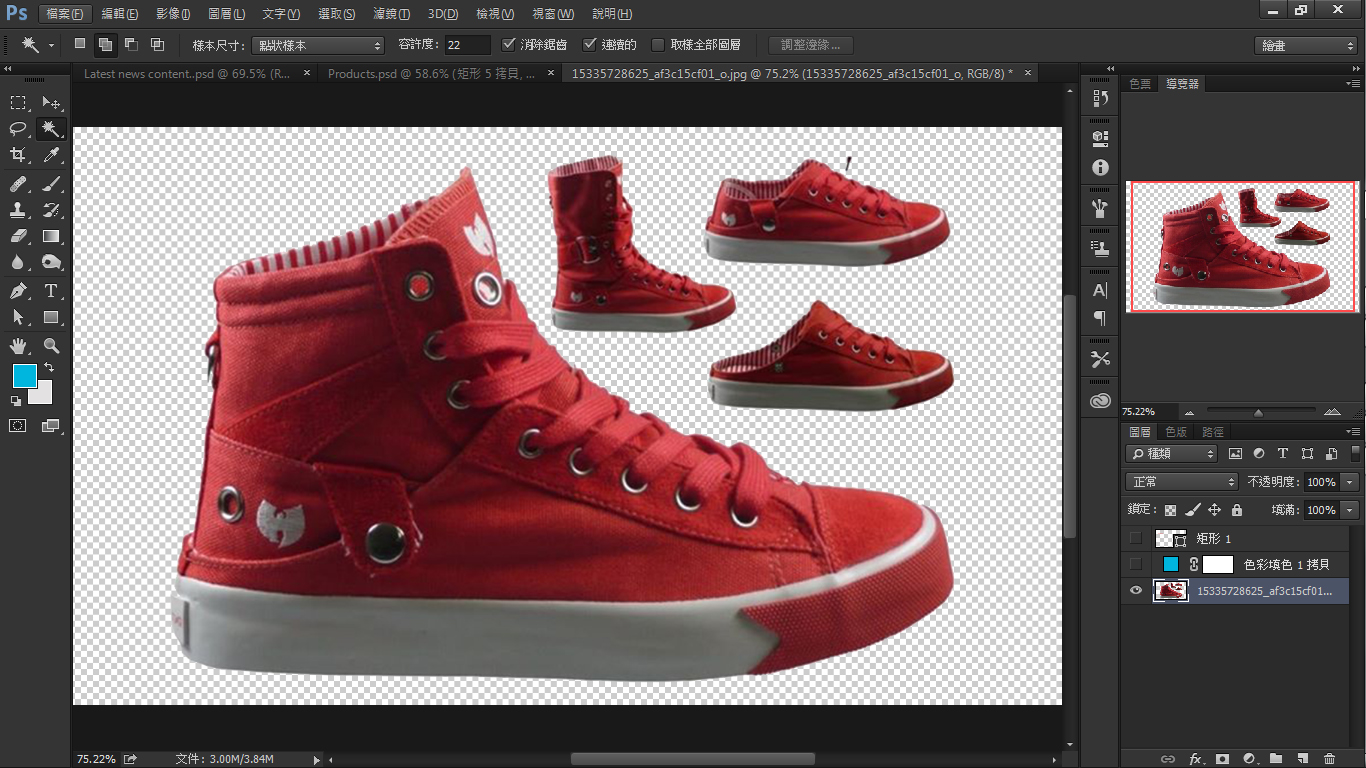Viewport: 1366px width, 768px height.
Task: Click the 調整邊緣 Refine Edge button
Action: [x=811, y=45]
